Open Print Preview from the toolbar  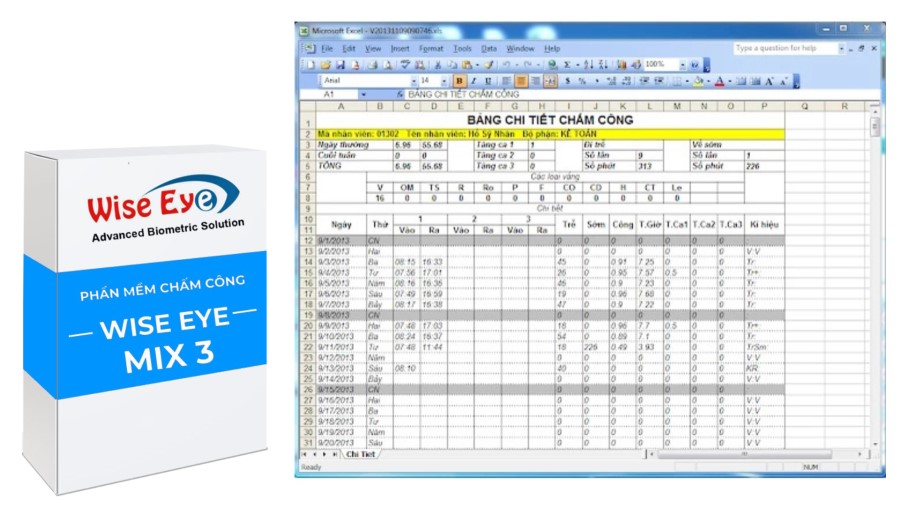pos(387,65)
